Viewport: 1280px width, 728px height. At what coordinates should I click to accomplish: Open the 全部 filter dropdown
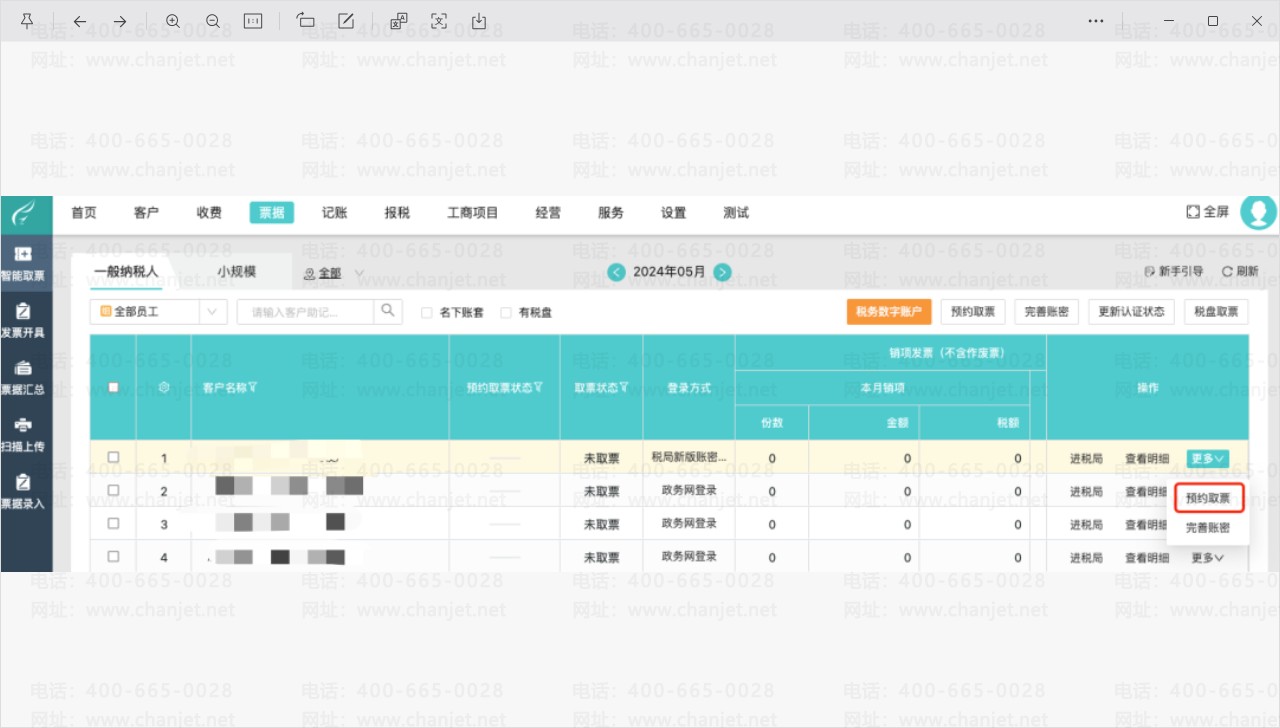(x=333, y=273)
